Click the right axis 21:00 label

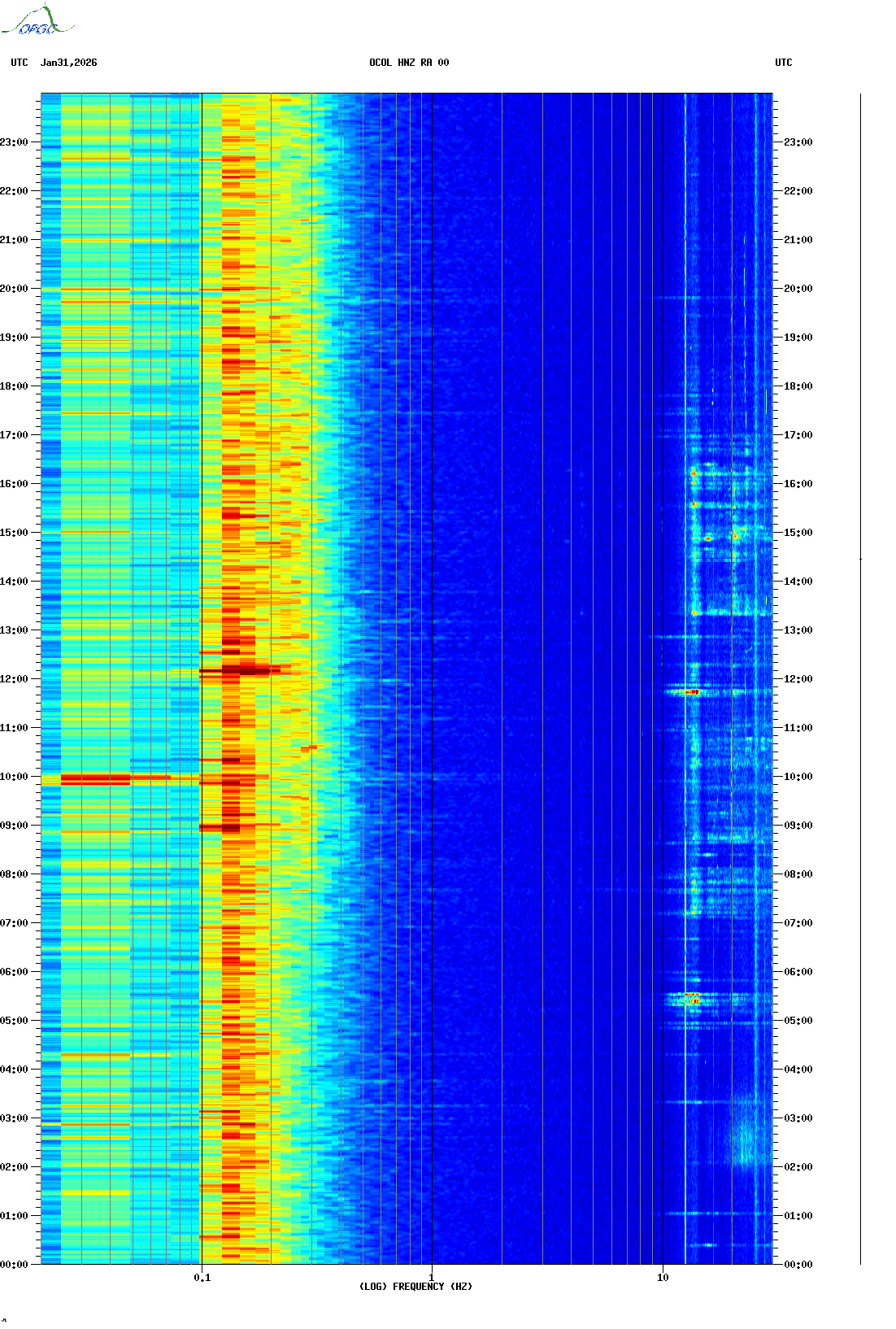(798, 240)
